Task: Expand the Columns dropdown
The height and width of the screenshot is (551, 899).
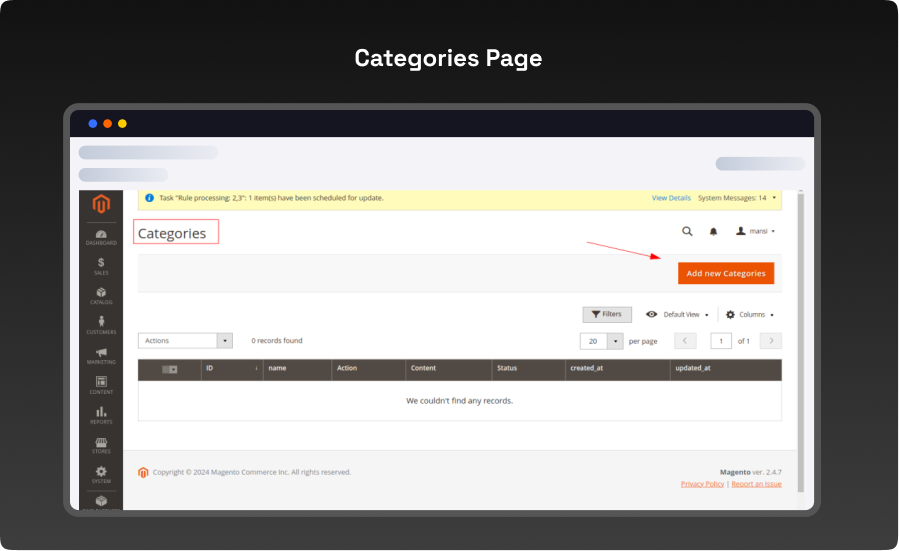Action: pos(750,315)
